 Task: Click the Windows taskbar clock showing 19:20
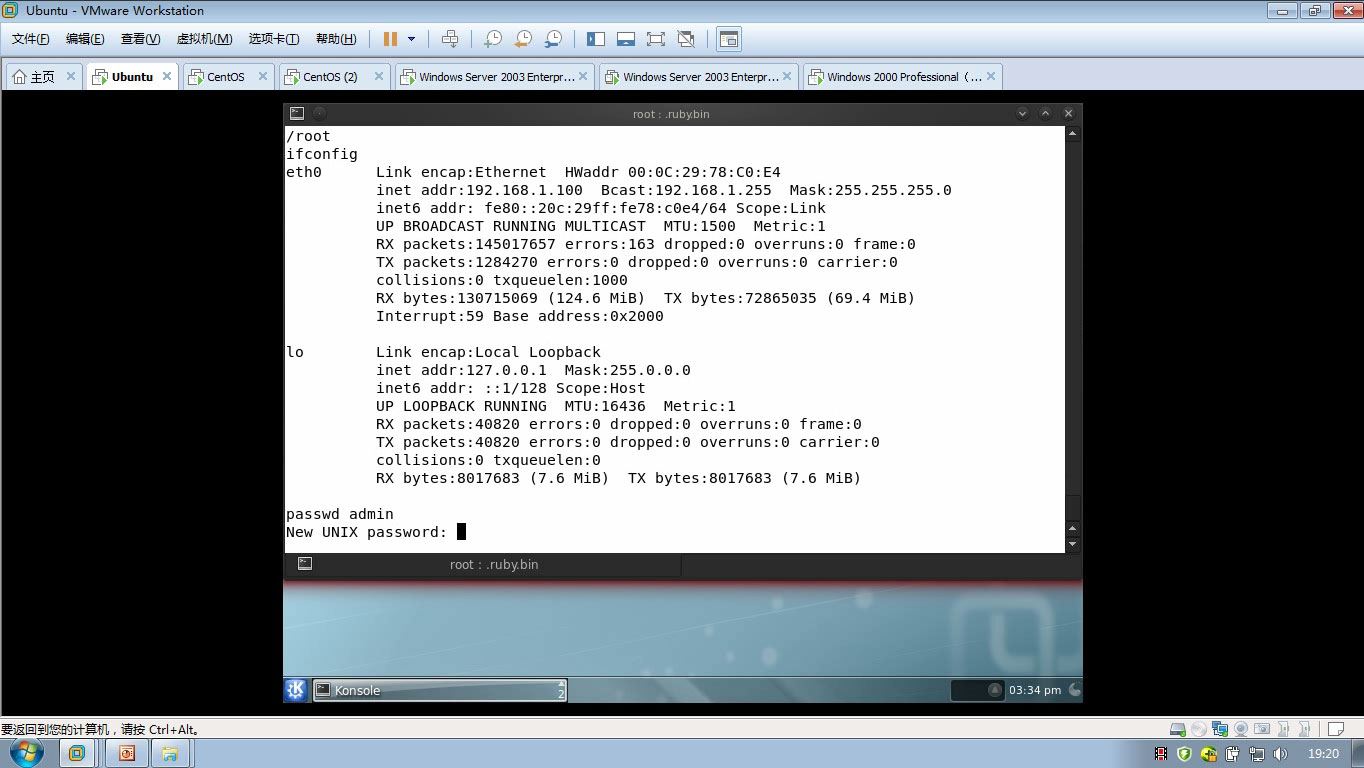pyautogui.click(x=1323, y=754)
